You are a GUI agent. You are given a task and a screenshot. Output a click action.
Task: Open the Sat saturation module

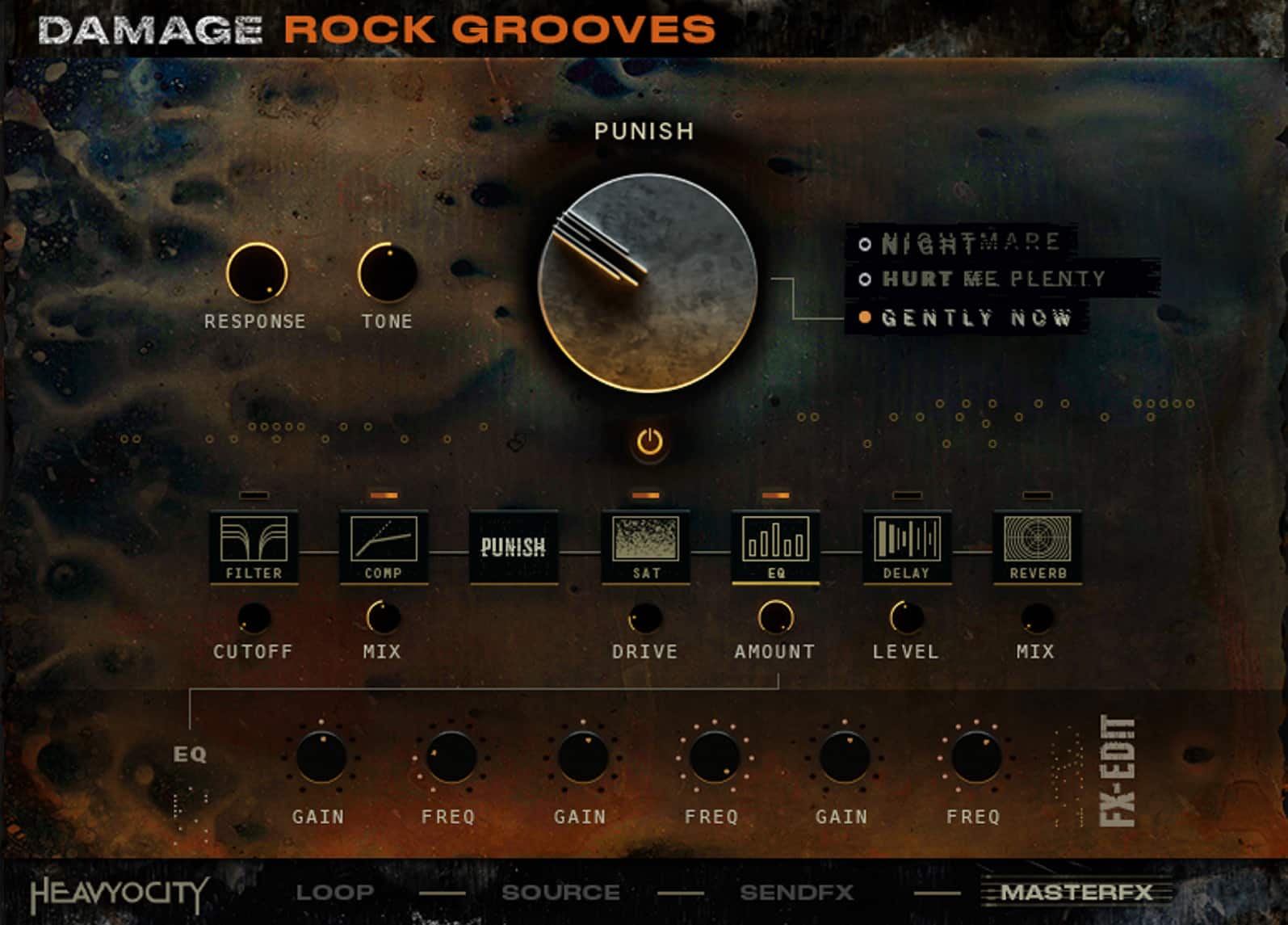645,545
